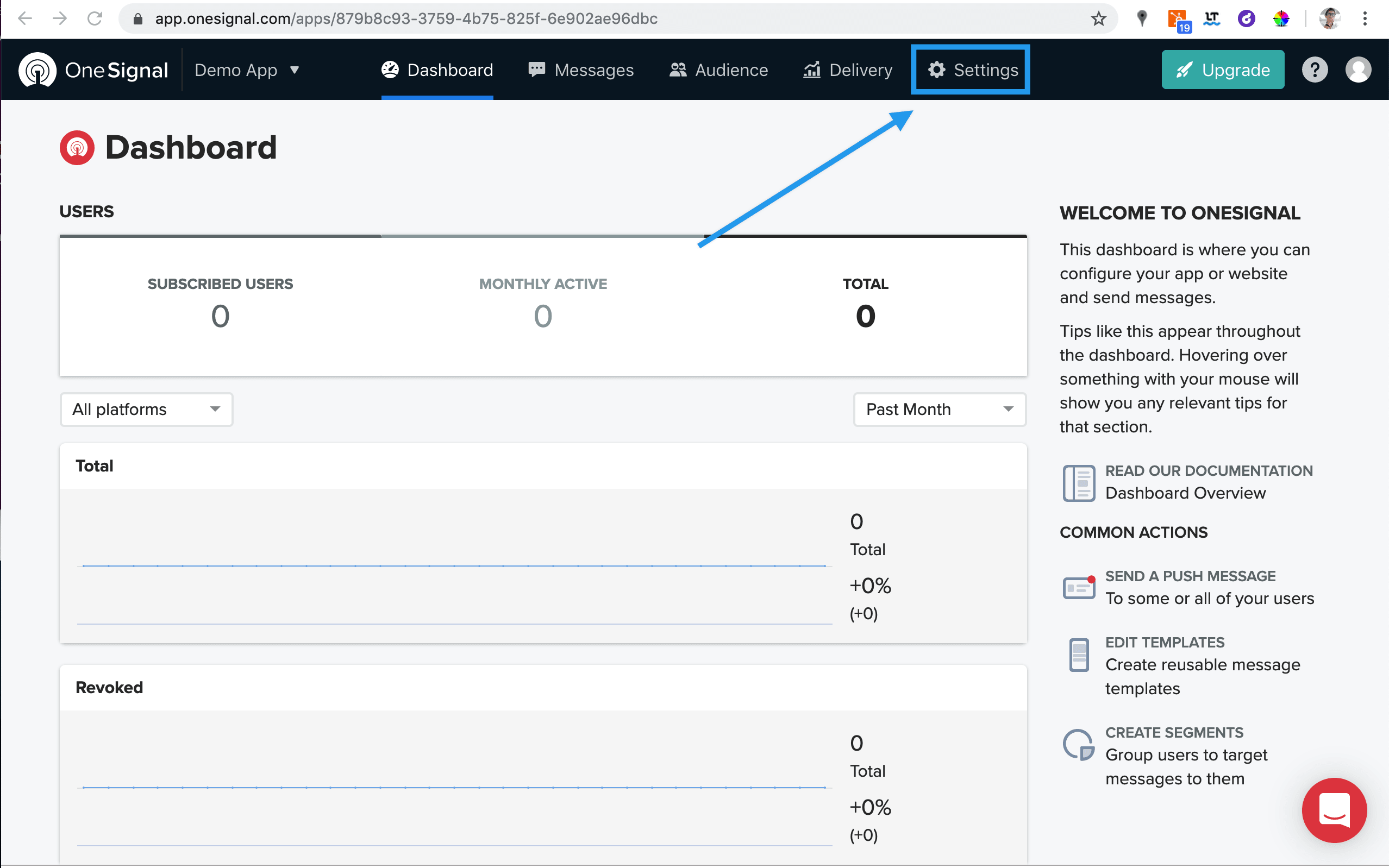Click the browser address bar URL
This screenshot has width=1389, height=868.
406,19
